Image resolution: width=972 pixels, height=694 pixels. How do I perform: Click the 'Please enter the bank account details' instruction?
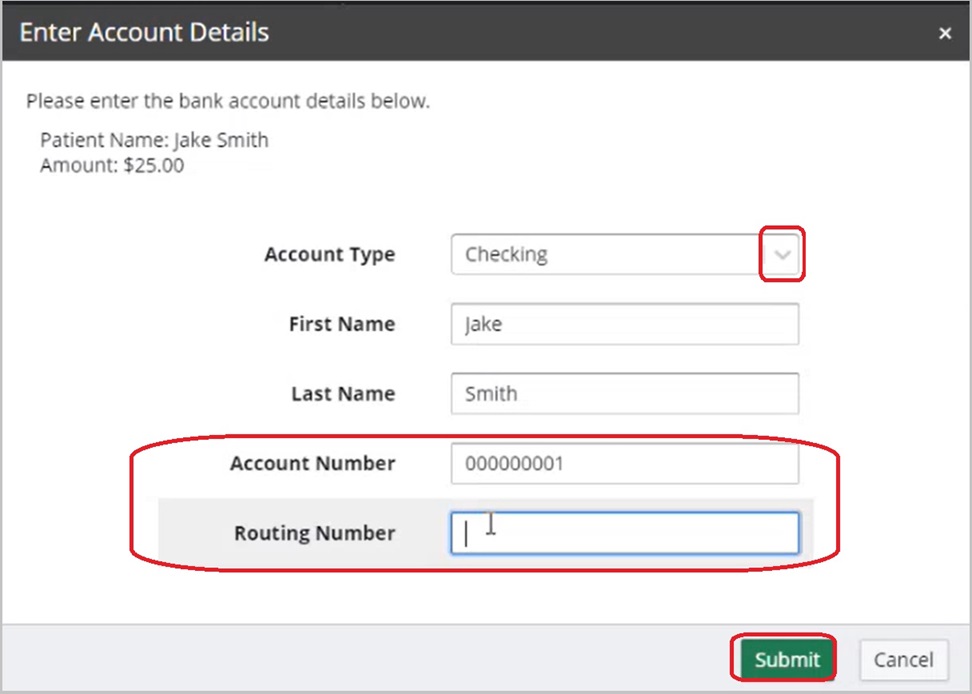pyautogui.click(x=228, y=101)
